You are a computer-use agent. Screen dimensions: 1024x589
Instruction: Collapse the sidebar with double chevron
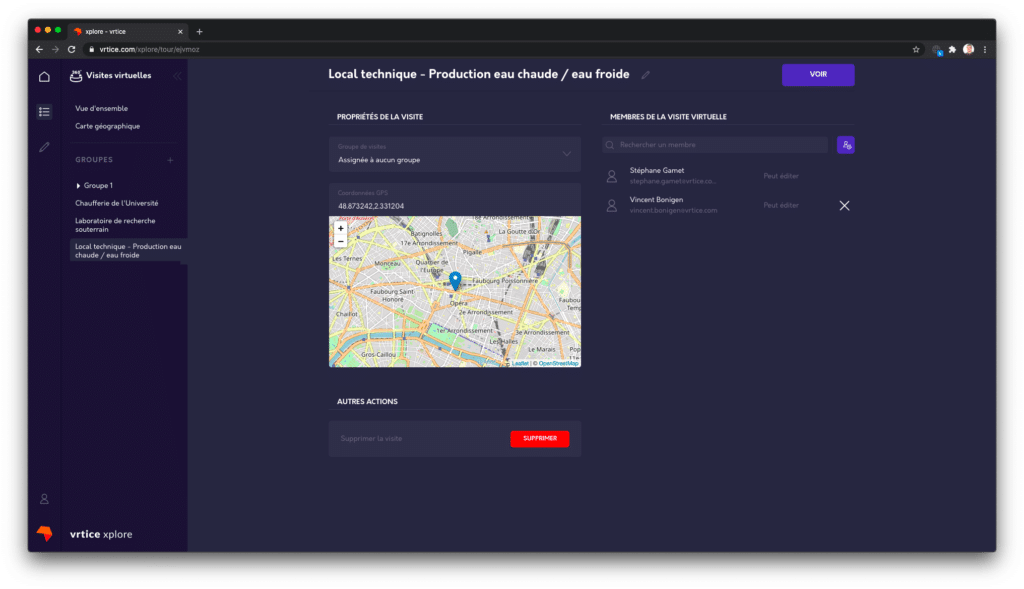[177, 76]
